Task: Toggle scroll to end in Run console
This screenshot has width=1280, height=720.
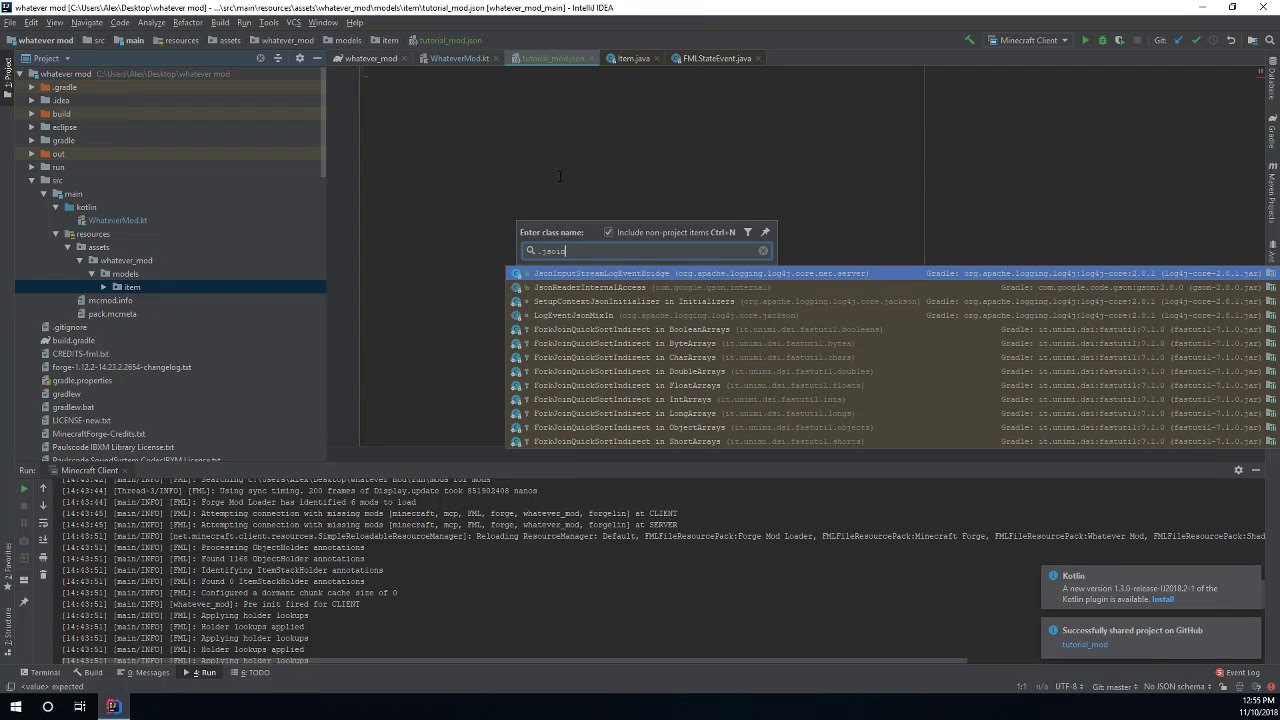Action: click(x=43, y=540)
